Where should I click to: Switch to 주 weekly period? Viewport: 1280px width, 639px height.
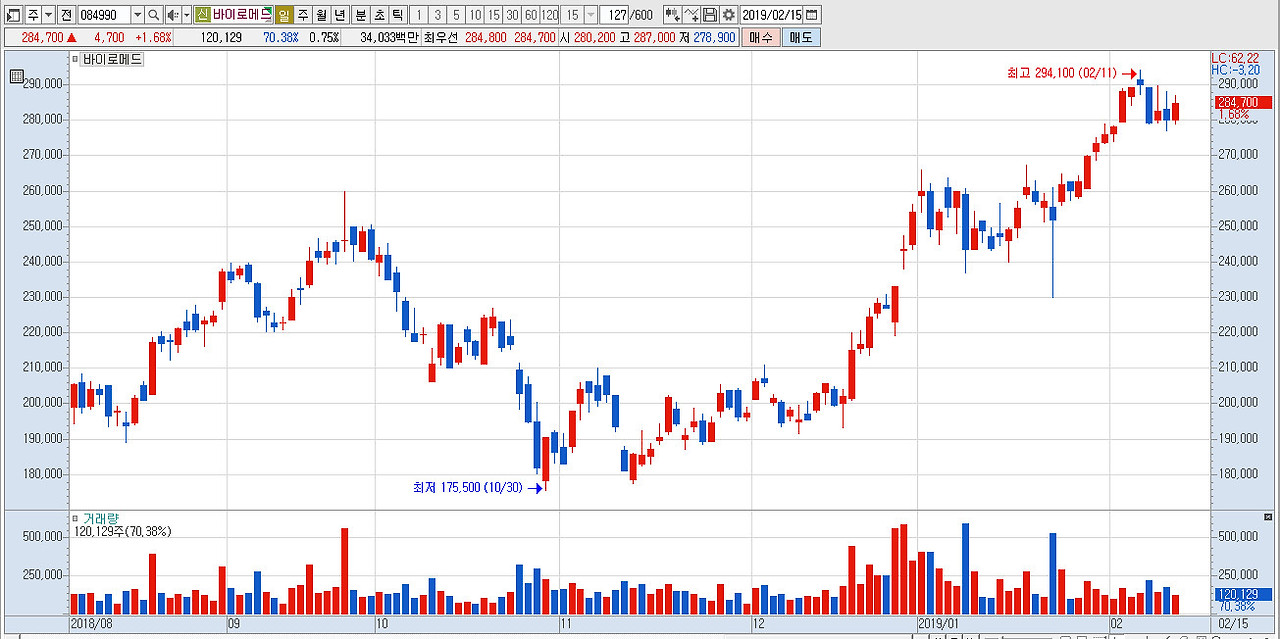(302, 15)
